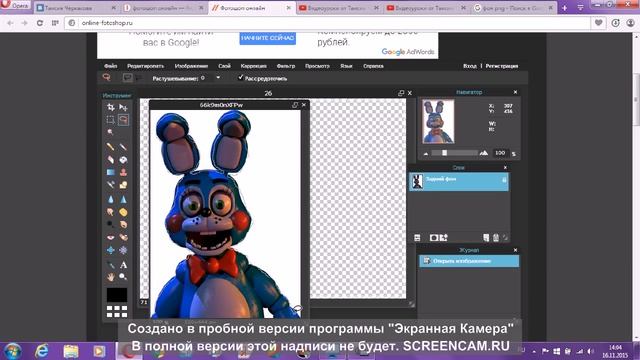This screenshot has width=640, height=360.
Task: Select the Crop tool
Action: point(111,107)
